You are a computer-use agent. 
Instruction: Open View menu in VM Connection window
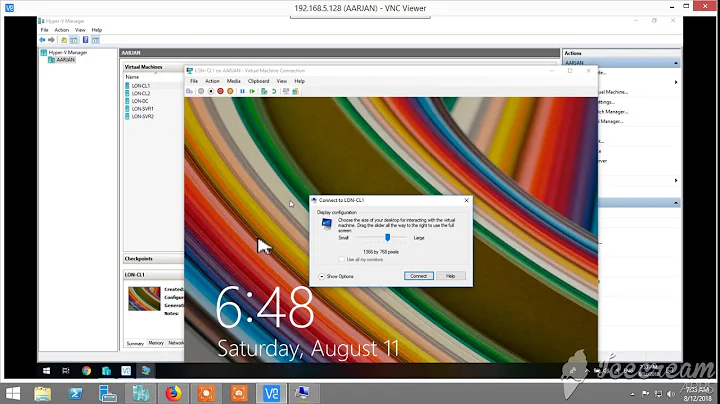coord(281,81)
